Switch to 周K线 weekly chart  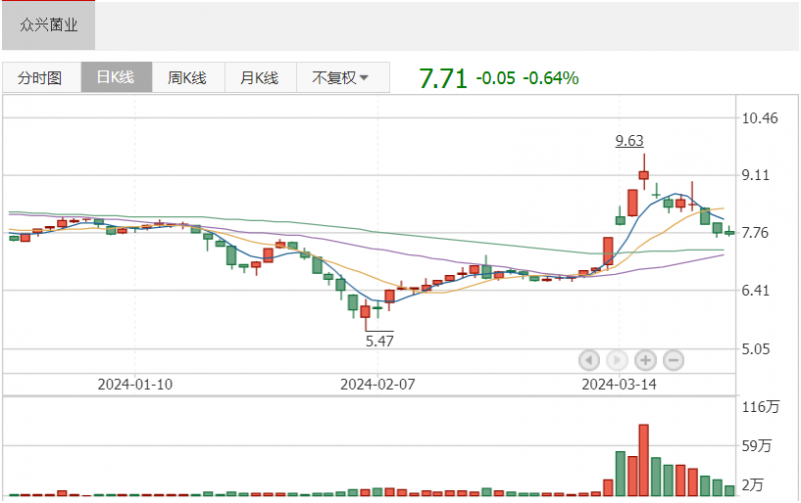pyautogui.click(x=187, y=78)
